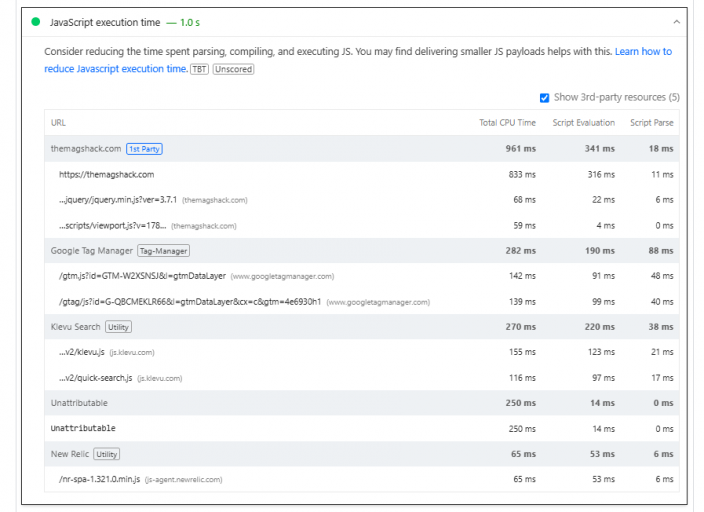Open scripts/viewport.js resource link

(113, 225)
